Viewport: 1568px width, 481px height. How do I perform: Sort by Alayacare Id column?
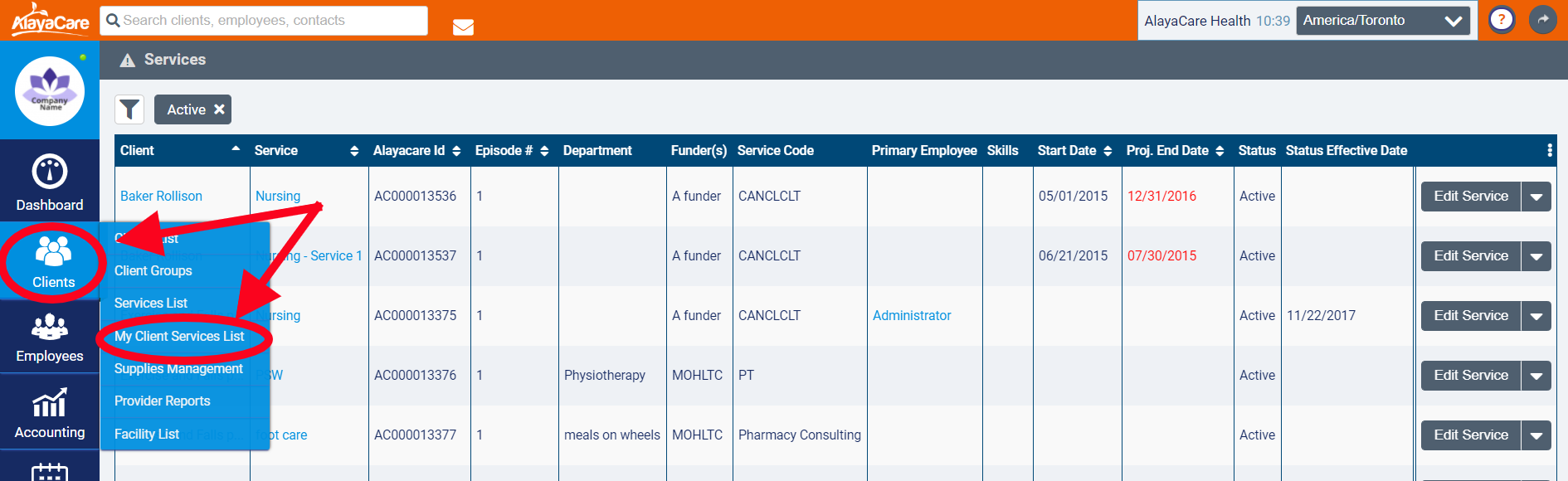coord(416,150)
